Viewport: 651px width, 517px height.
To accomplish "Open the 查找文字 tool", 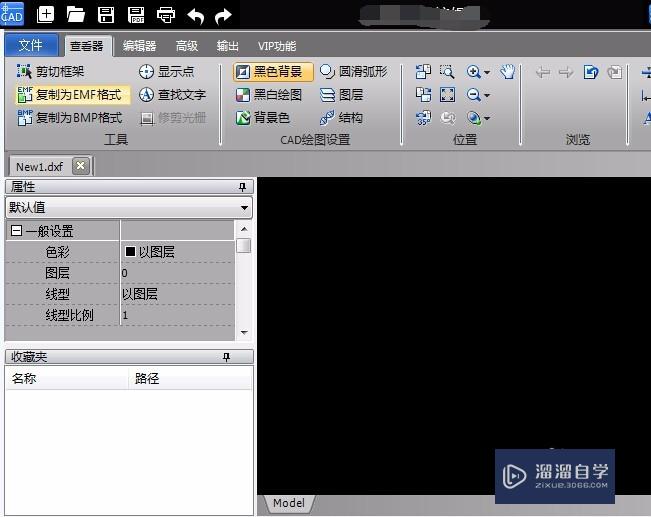I will point(172,95).
